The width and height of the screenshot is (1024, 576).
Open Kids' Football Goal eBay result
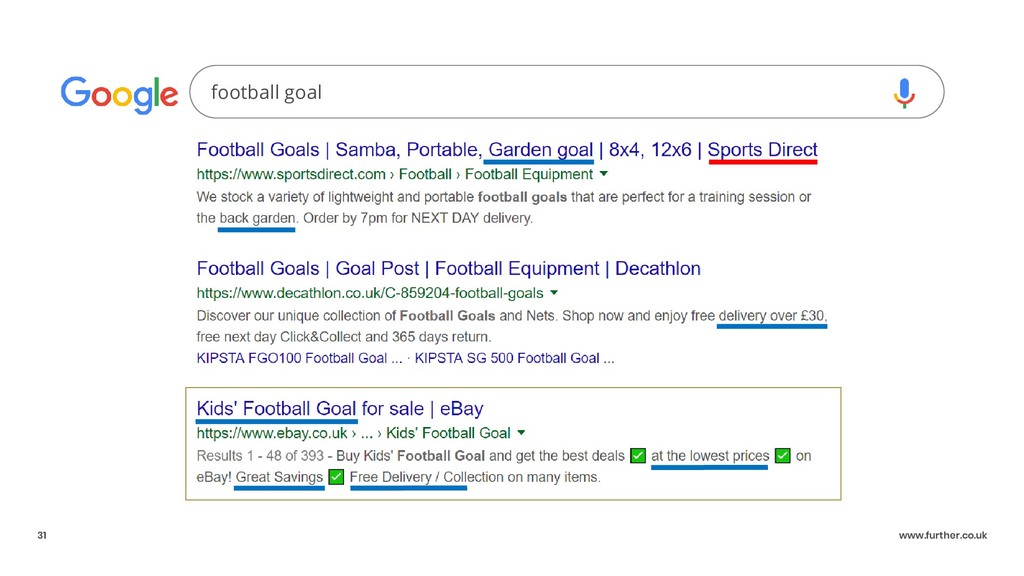pyautogui.click(x=340, y=409)
